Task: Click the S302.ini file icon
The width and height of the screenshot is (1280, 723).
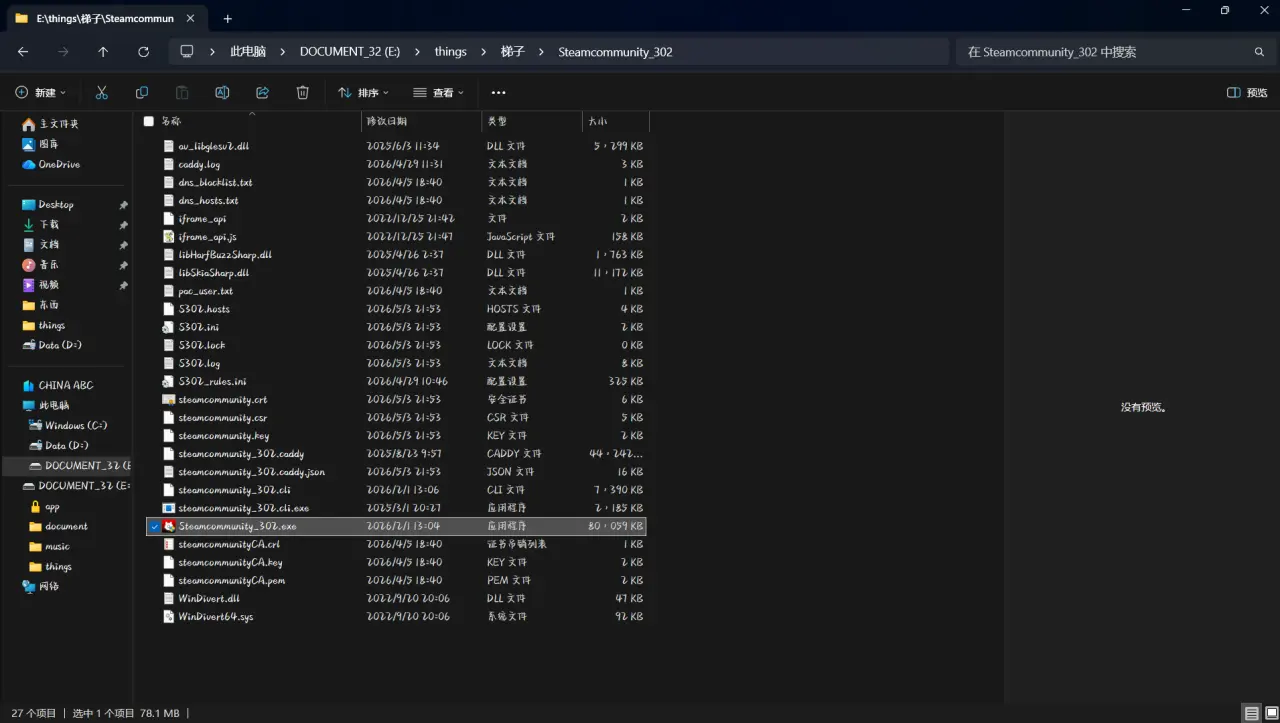Action: point(169,327)
